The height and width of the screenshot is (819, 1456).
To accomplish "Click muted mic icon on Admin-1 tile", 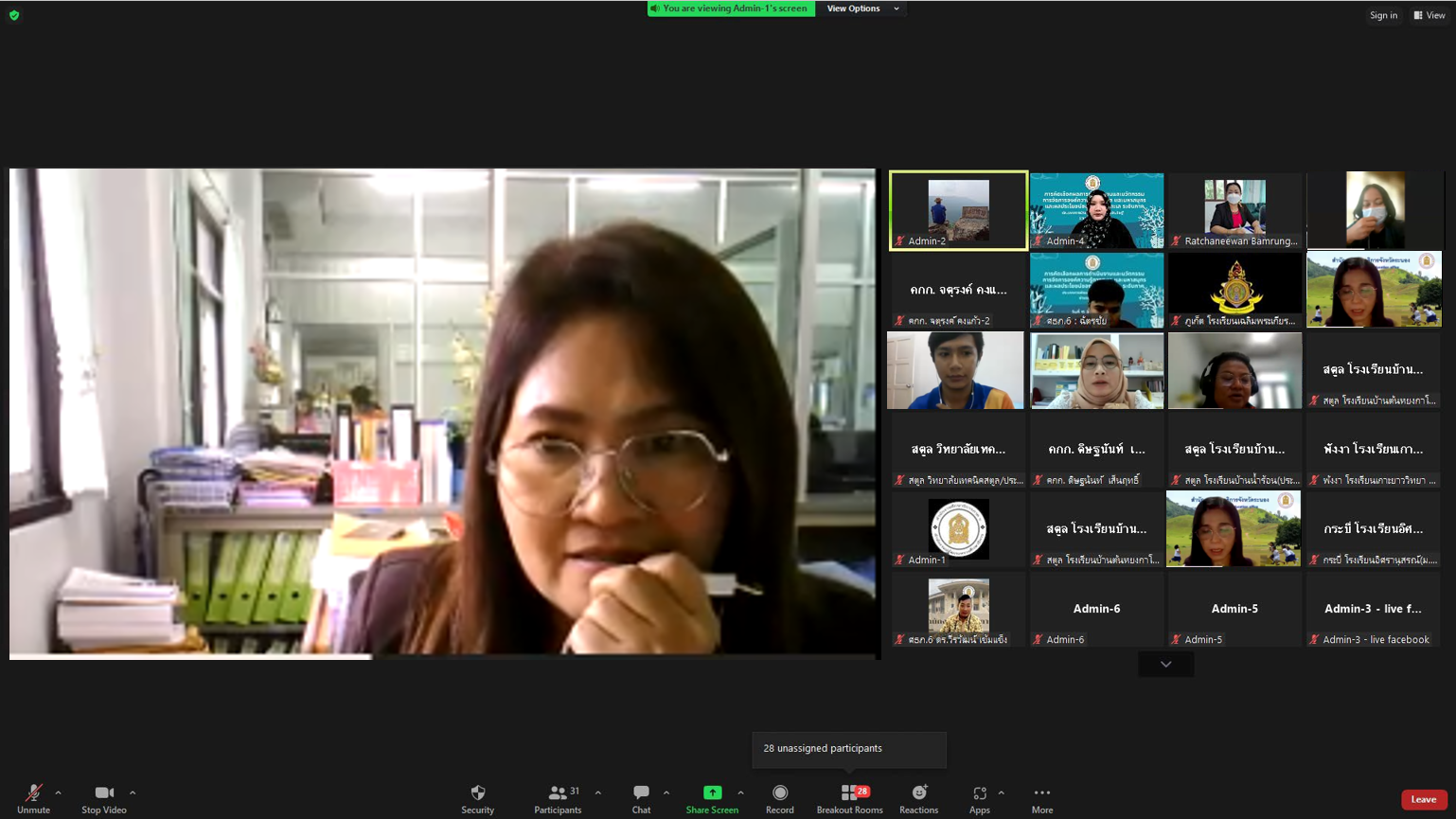I will coord(899,561).
